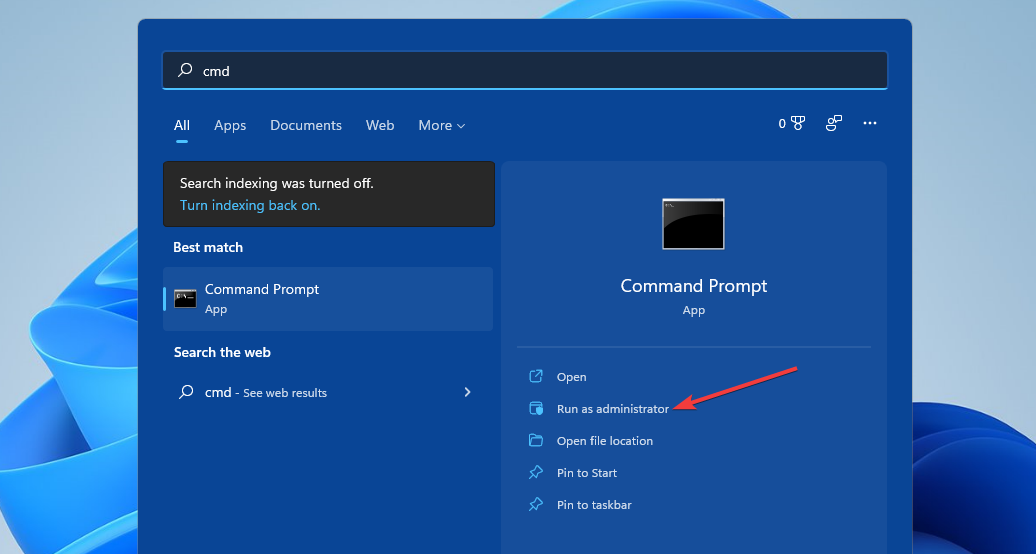Viewport: 1036px width, 554px height.
Task: Click the Open file location folder icon
Action: tap(536, 440)
